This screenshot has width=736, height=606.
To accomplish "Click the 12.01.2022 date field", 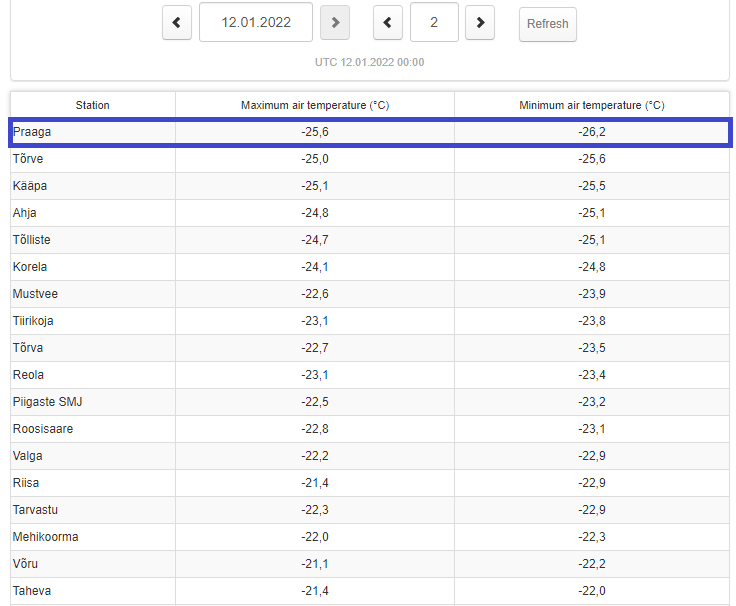I will tap(256, 22).
